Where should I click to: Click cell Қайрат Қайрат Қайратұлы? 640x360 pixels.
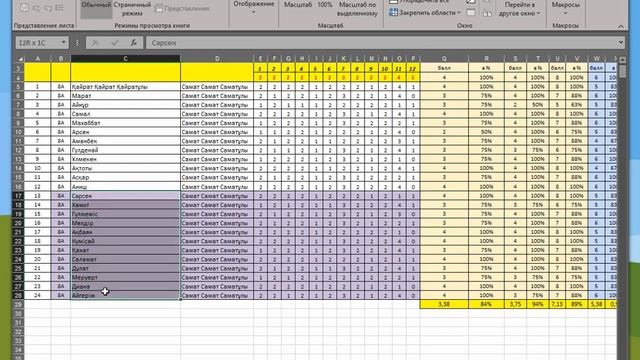125,87
